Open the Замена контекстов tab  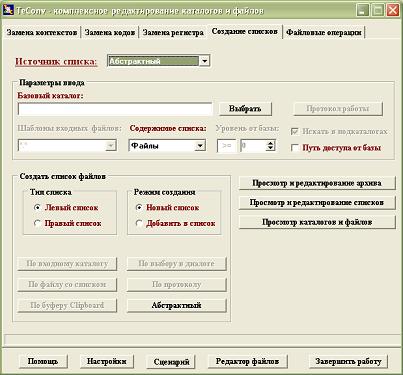(42, 33)
